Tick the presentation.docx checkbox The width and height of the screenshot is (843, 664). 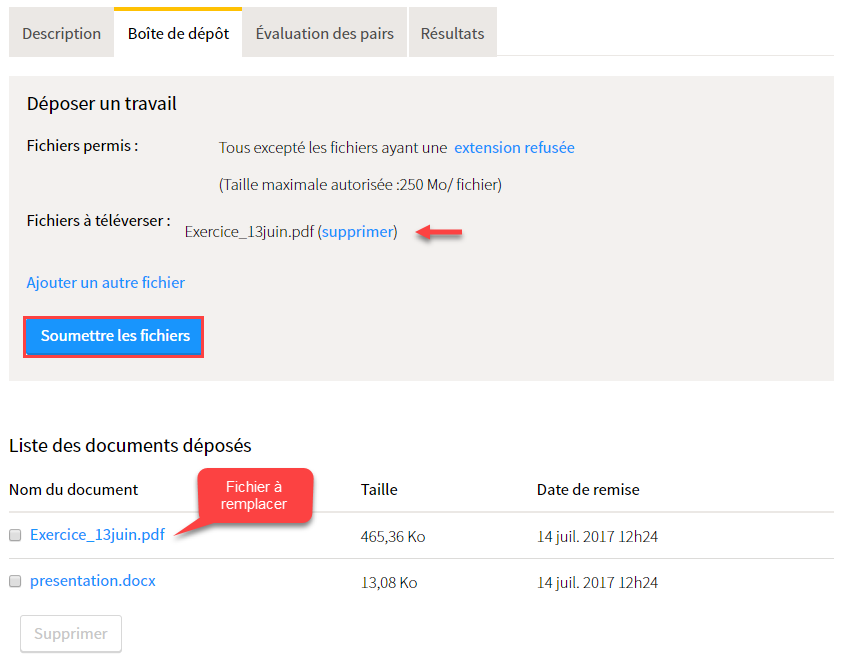(15, 581)
